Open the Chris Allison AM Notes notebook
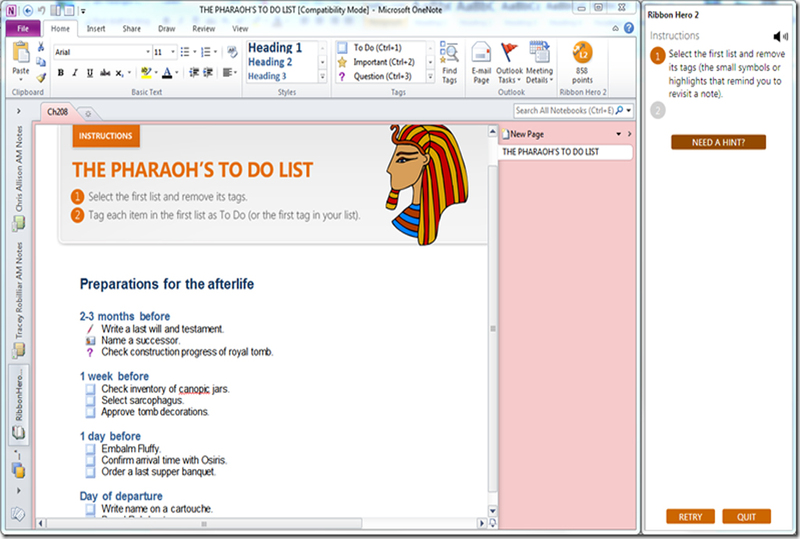Image resolution: width=800 pixels, height=539 pixels. pyautogui.click(x=19, y=178)
